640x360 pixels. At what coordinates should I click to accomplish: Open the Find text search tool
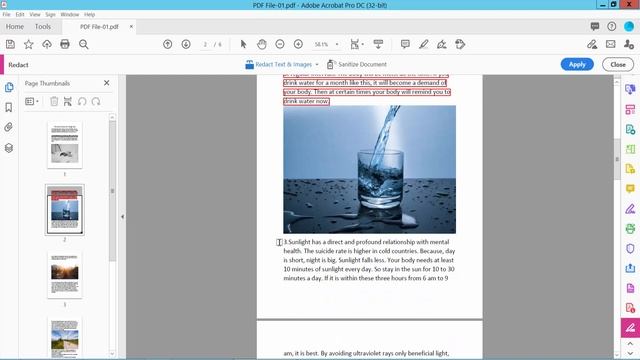(84, 44)
